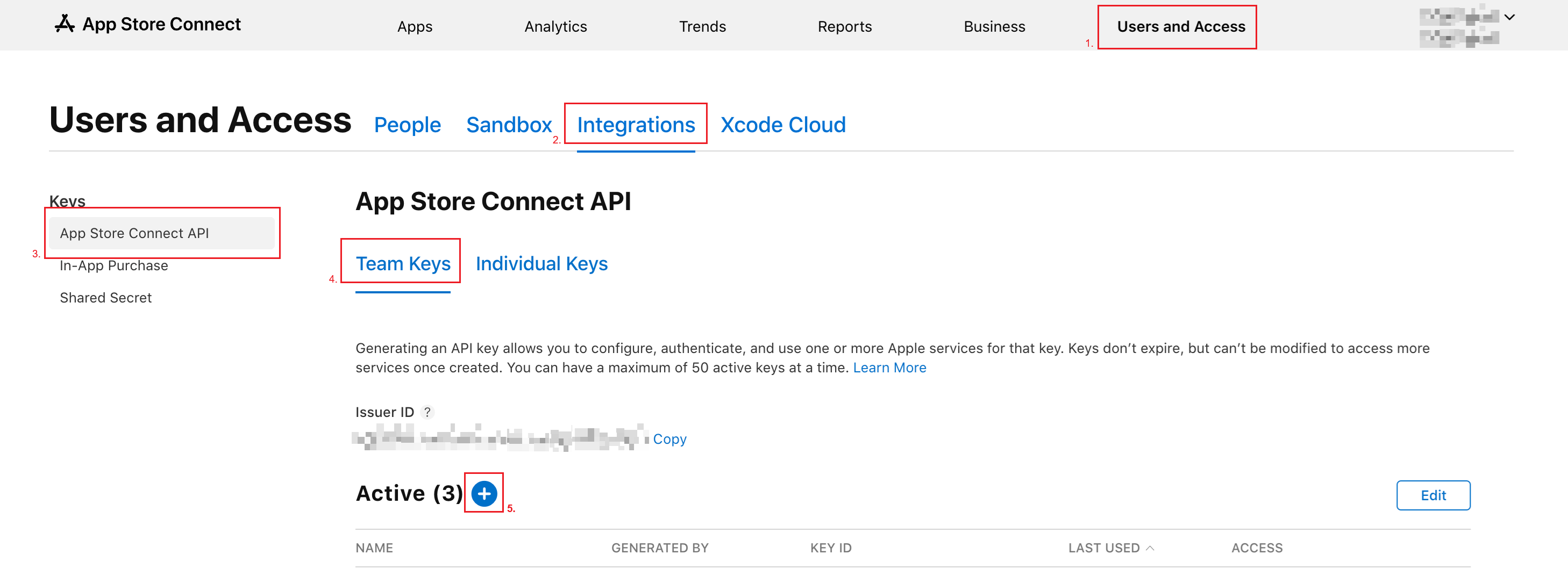Click the App Store Connect logo
This screenshot has height=576, width=1568.
[146, 24]
